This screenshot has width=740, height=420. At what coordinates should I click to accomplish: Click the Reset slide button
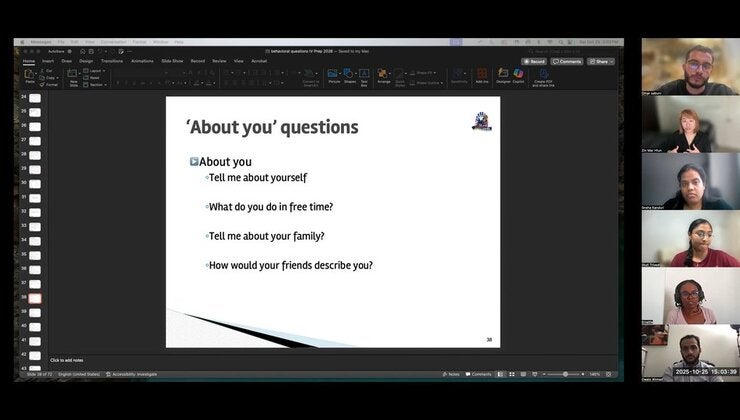click(92, 78)
